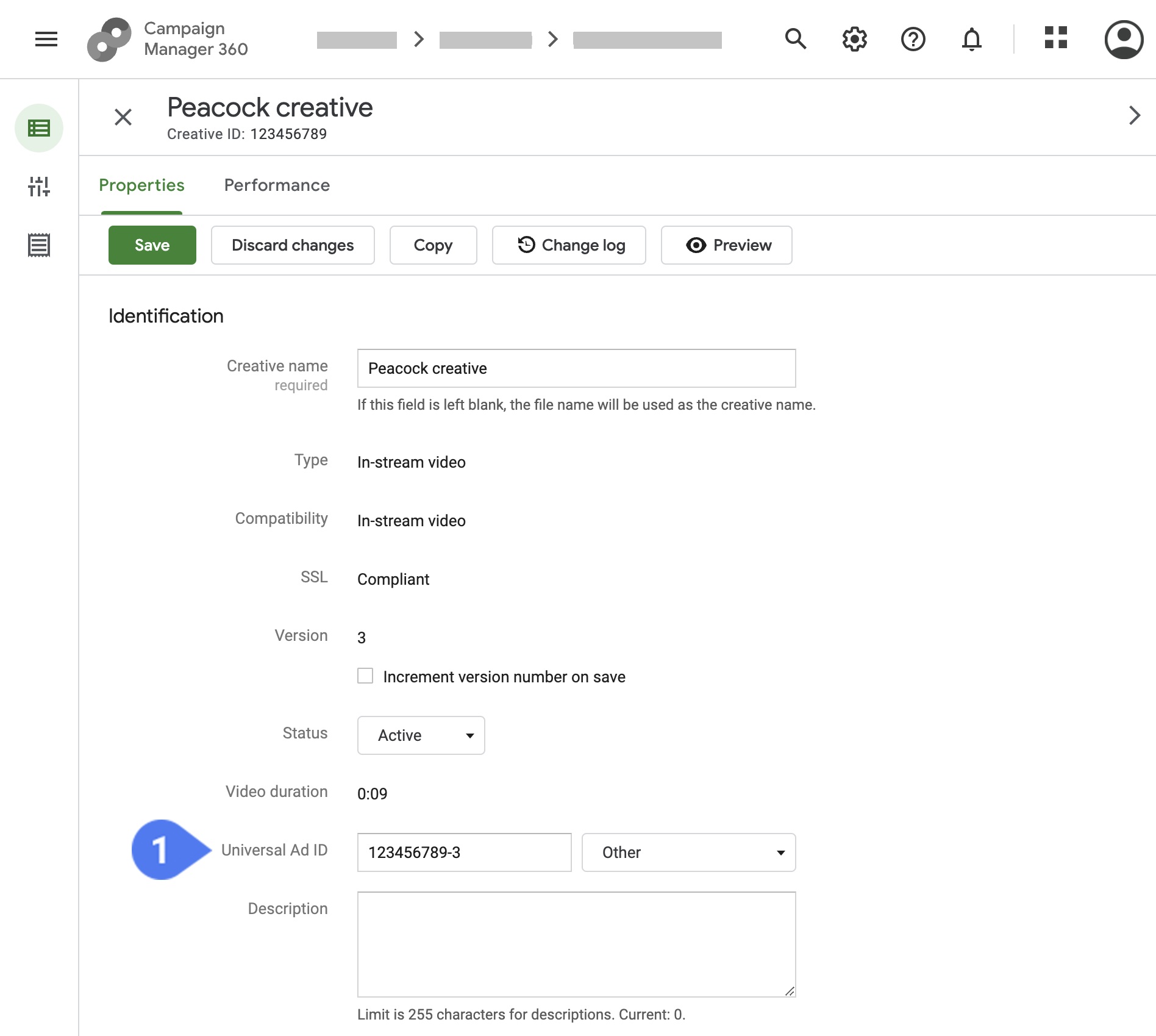Switch to the Performance tab
Viewport: 1156px width, 1036px height.
277,185
